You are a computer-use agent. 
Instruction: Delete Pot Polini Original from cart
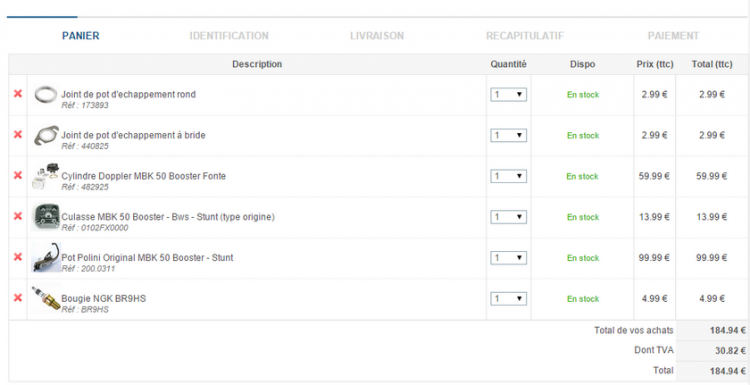click(x=18, y=257)
